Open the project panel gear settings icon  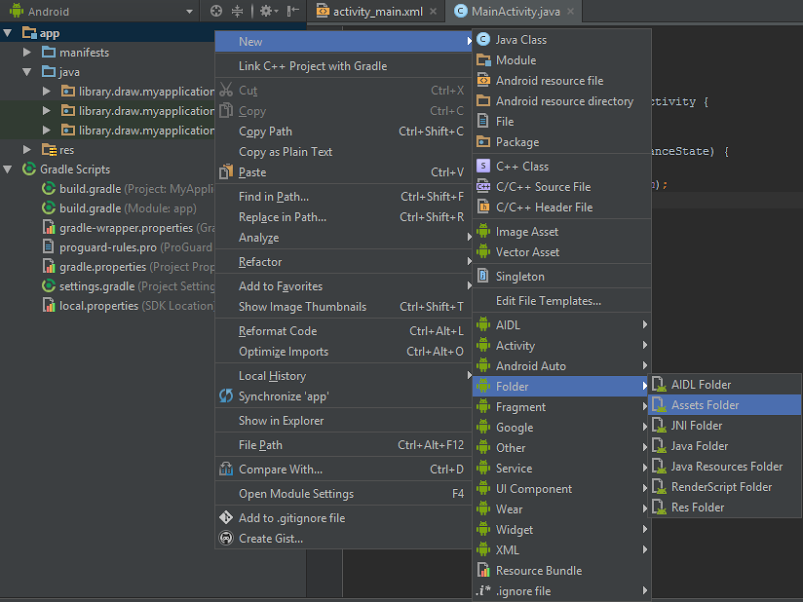(x=268, y=11)
